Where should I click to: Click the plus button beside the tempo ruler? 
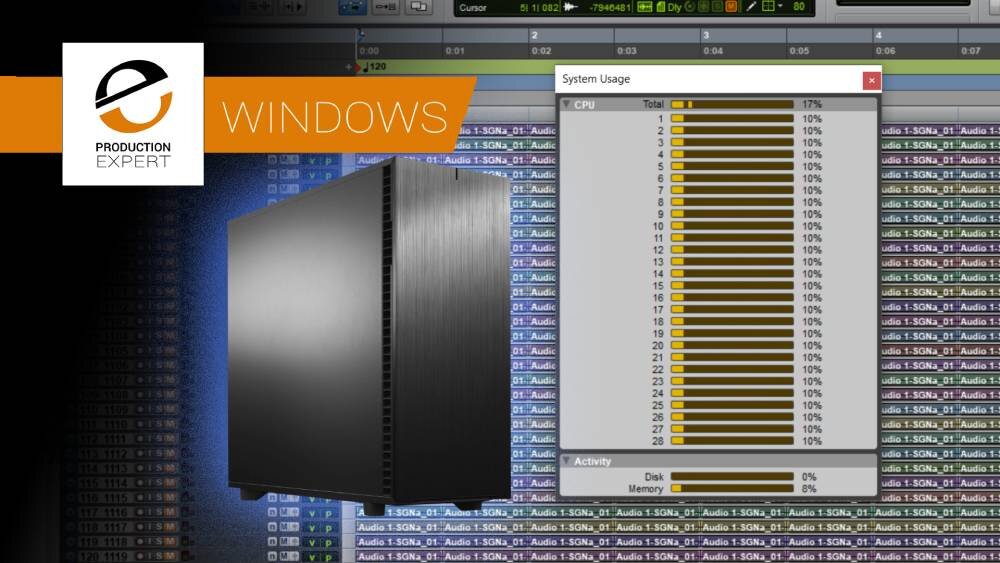coord(348,66)
